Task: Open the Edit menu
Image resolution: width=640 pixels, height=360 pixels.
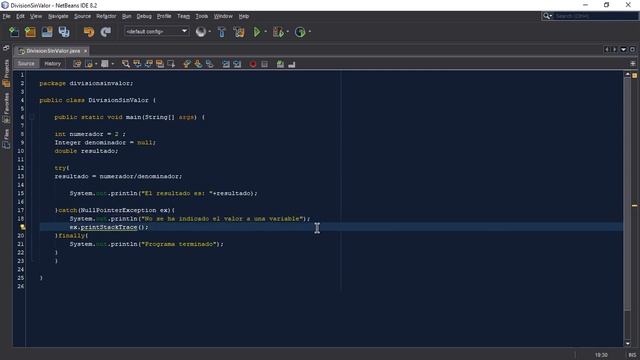Action: pos(20,16)
